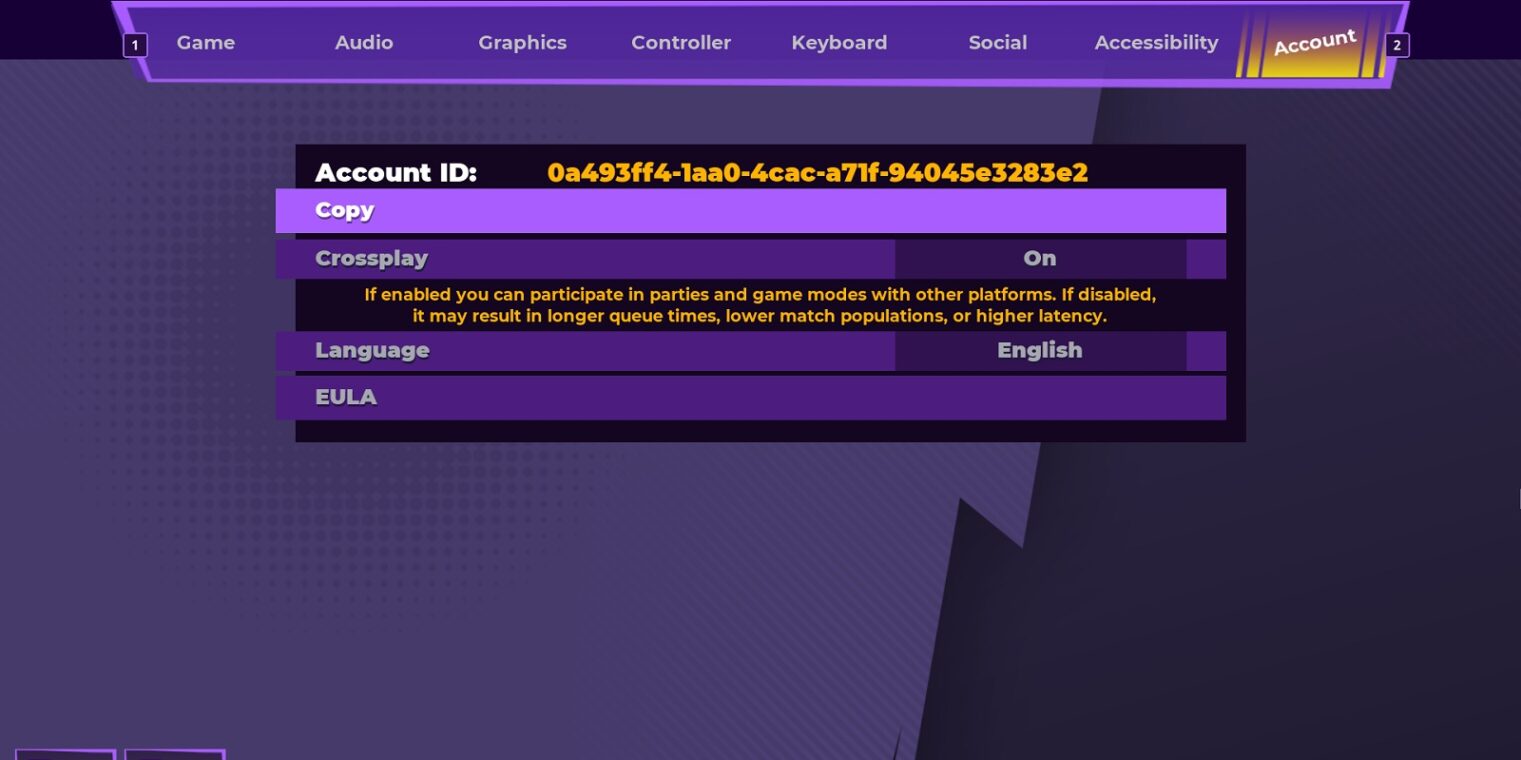This screenshot has height=760, width=1521.
Task: Open the Language selector showing English
Action: pyautogui.click(x=1040, y=351)
